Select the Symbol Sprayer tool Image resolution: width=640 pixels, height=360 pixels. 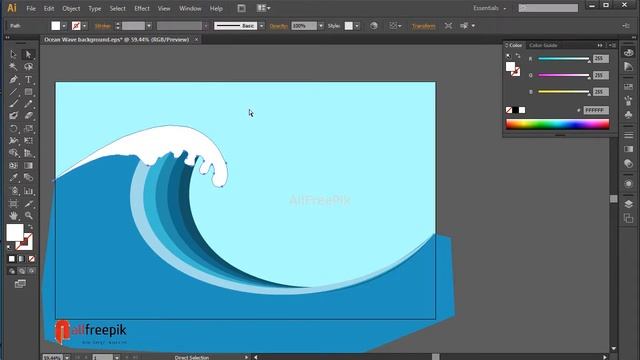pos(13,191)
